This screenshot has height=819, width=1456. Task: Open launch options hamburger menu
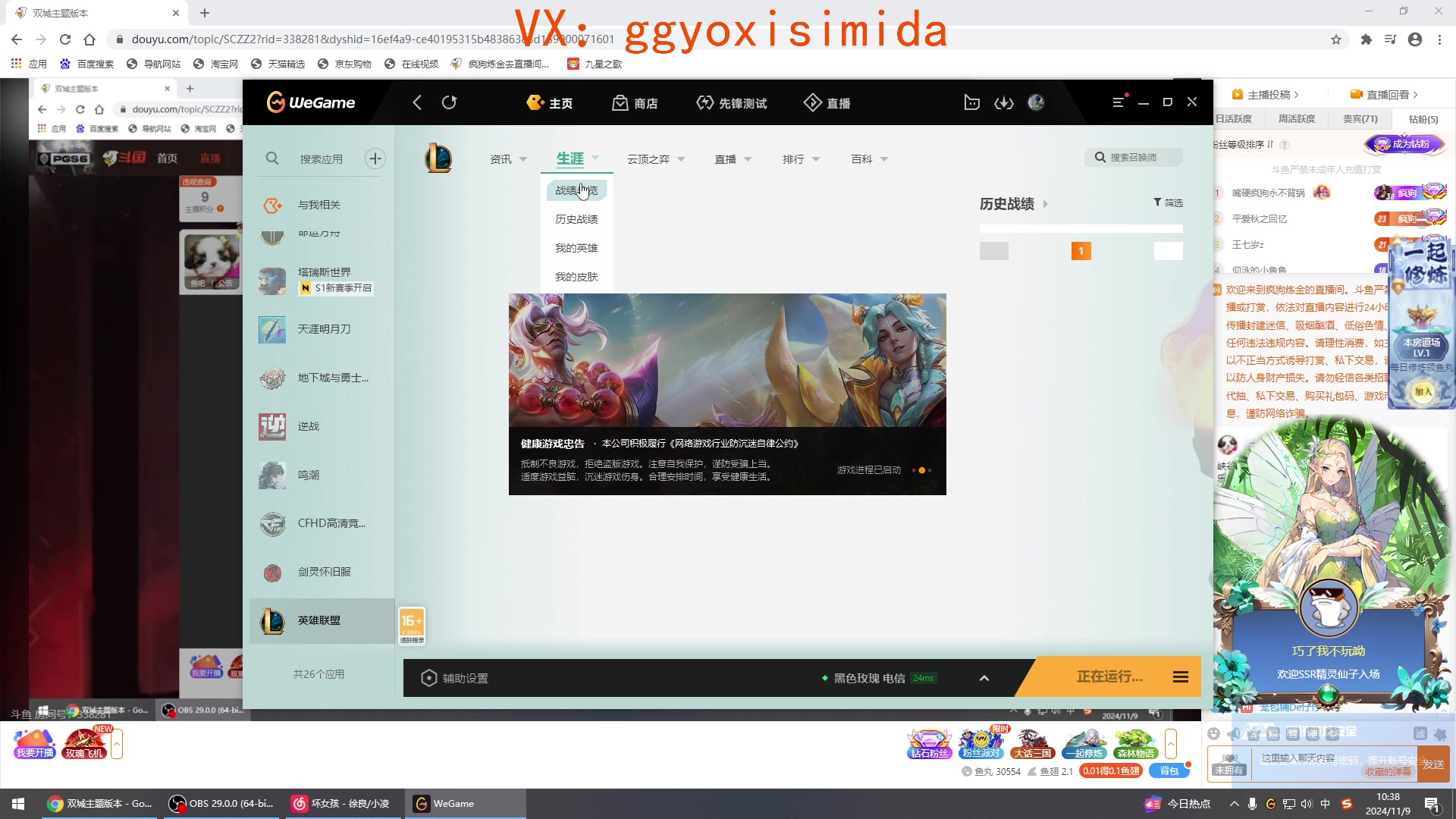click(x=1181, y=676)
